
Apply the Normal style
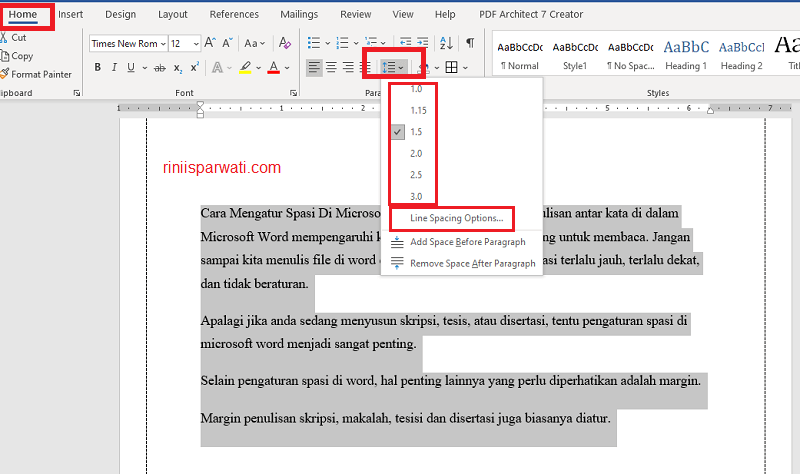tap(520, 55)
